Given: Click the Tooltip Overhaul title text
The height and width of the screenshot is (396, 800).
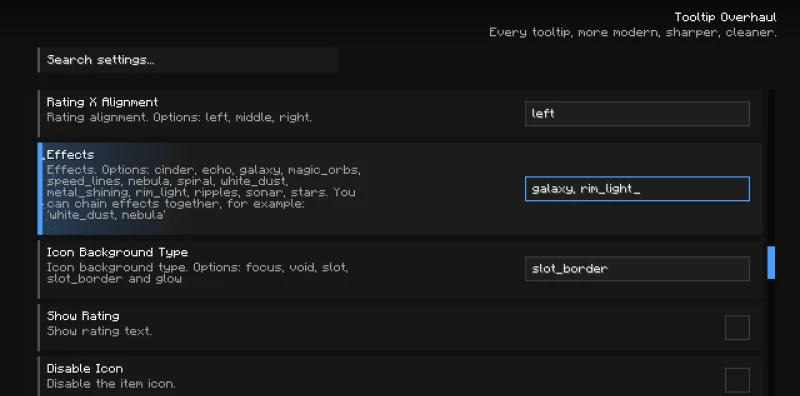Looking at the screenshot, I should [726, 17].
